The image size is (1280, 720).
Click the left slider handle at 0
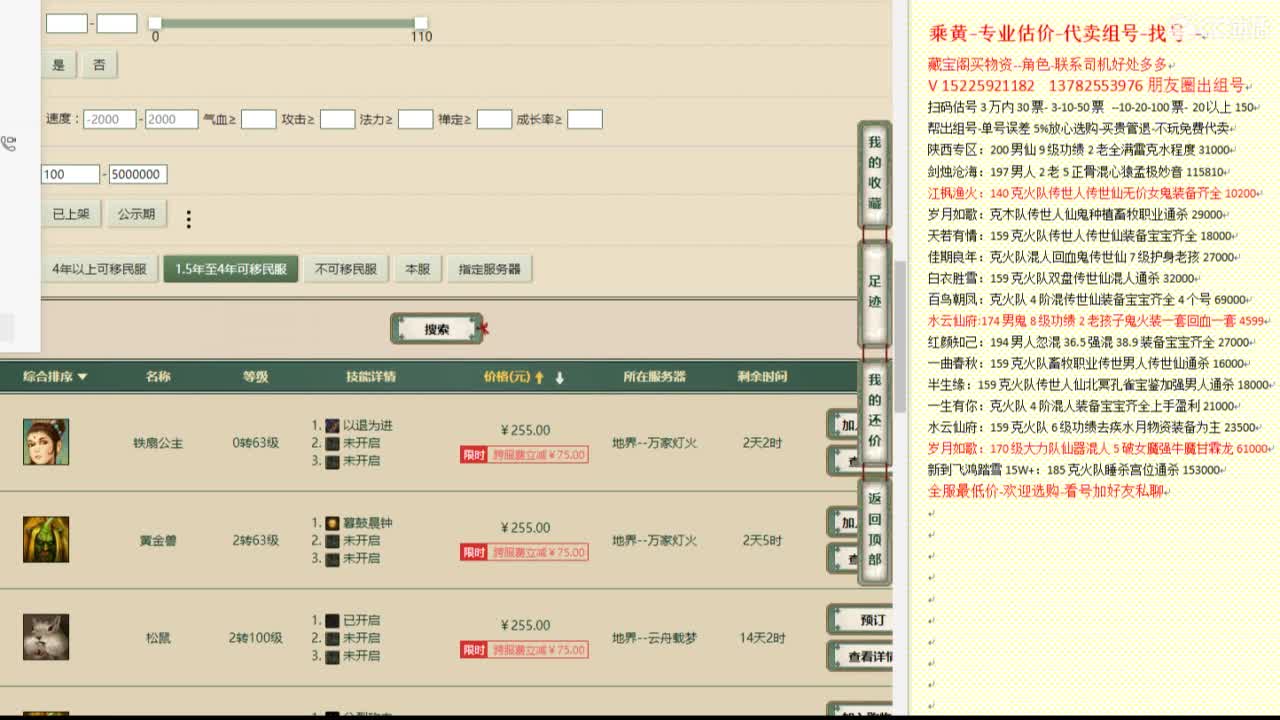coord(155,23)
